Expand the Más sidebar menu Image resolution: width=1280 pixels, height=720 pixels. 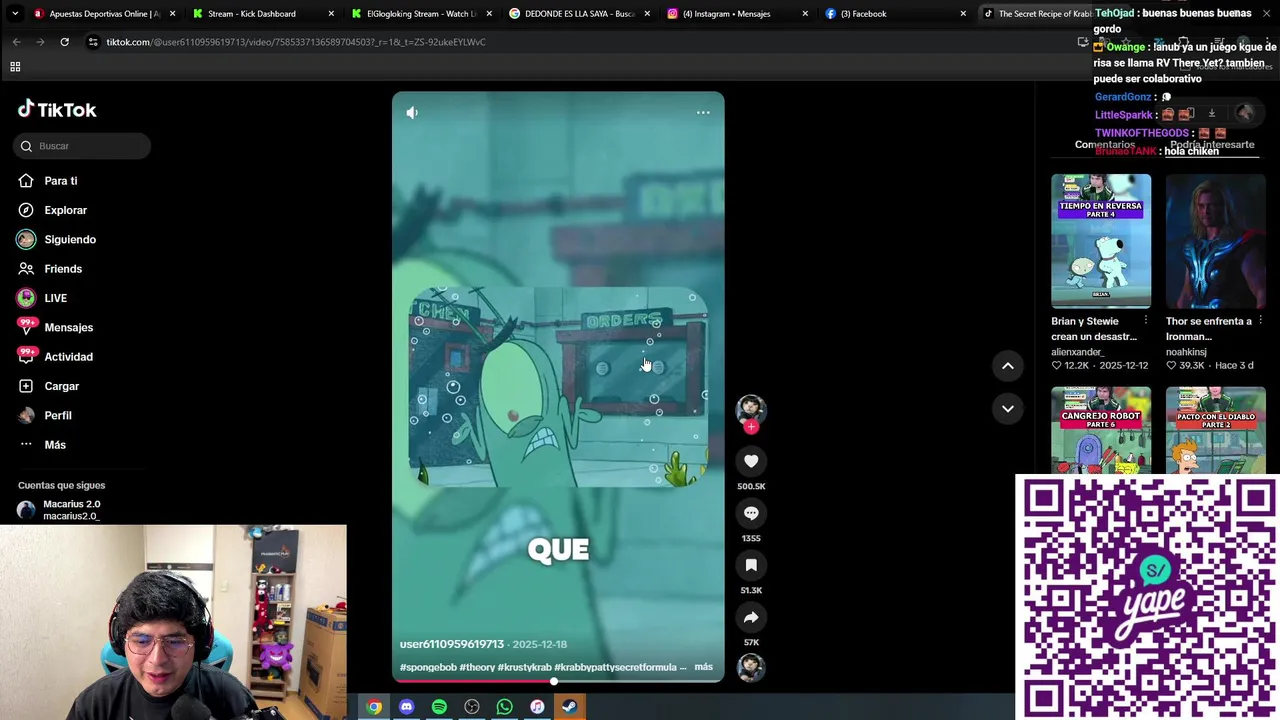(54, 445)
